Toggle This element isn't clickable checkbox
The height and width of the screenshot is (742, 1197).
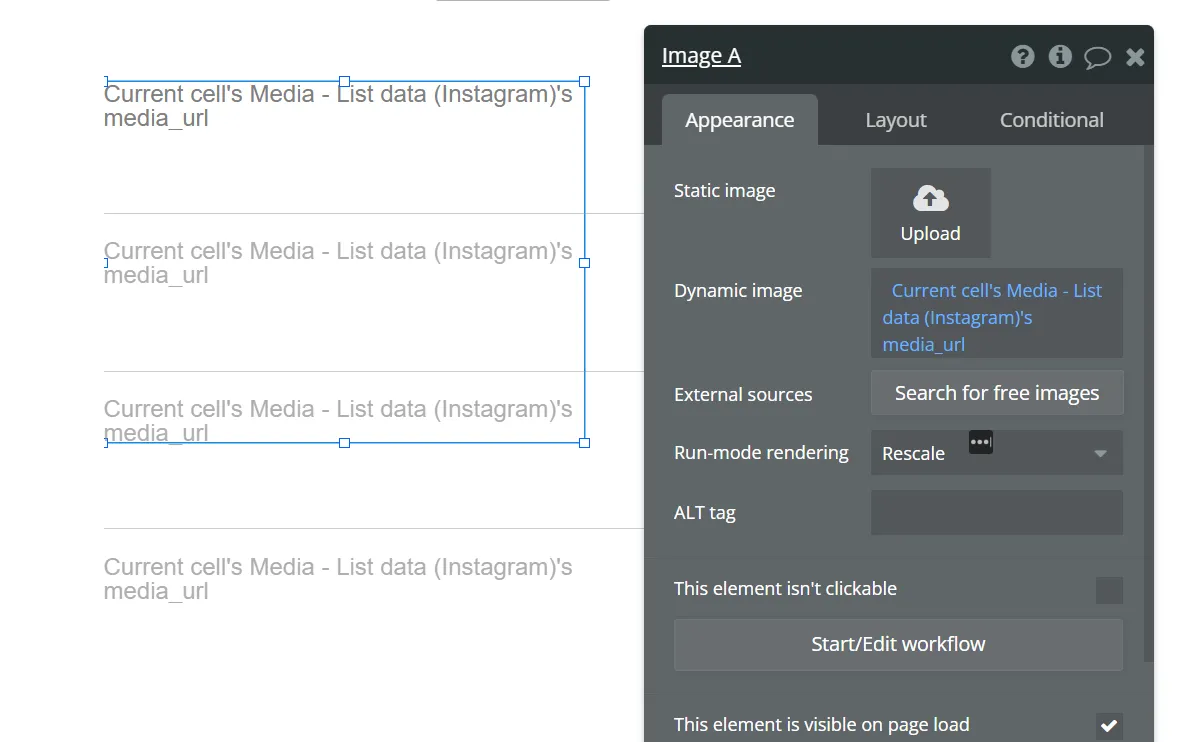tap(1109, 590)
